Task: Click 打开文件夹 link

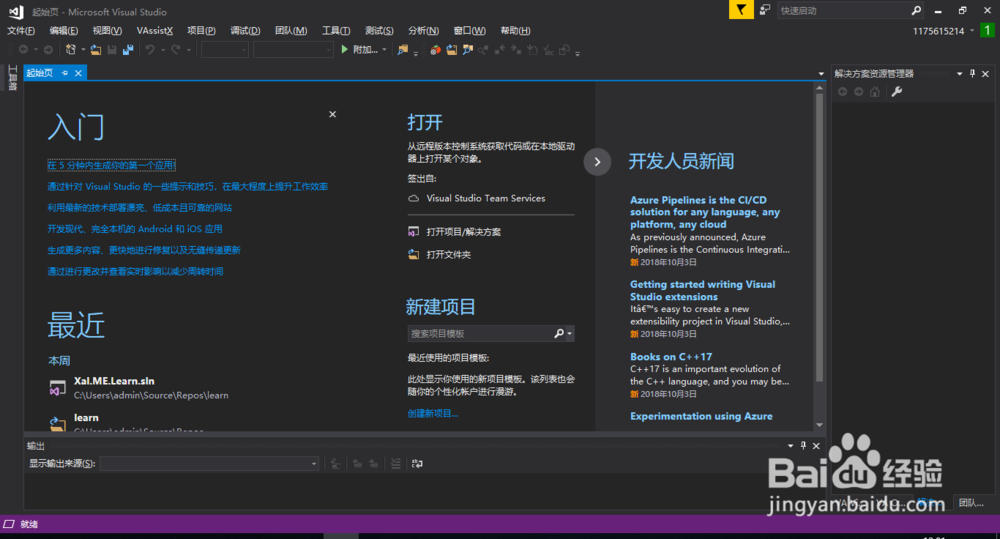Action: pos(448,255)
